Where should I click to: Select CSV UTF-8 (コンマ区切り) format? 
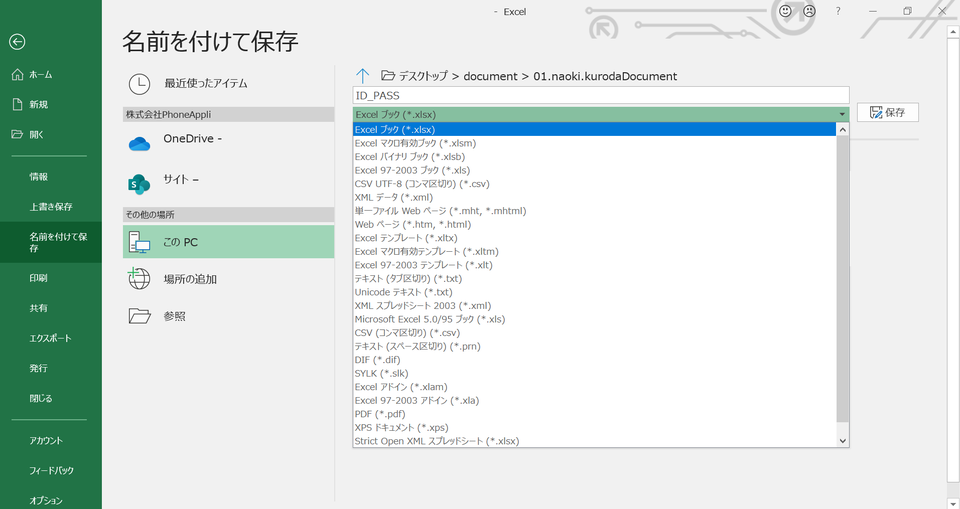tap(594, 183)
